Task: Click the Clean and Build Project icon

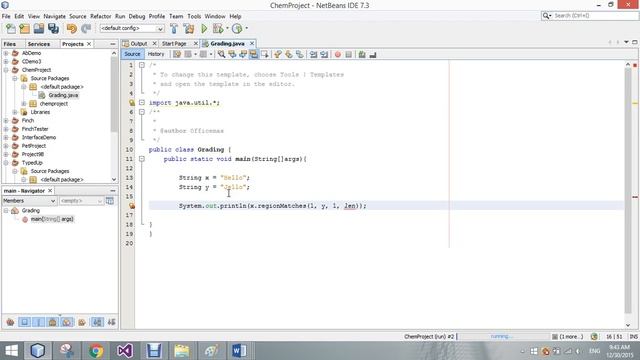Action: (x=189, y=29)
